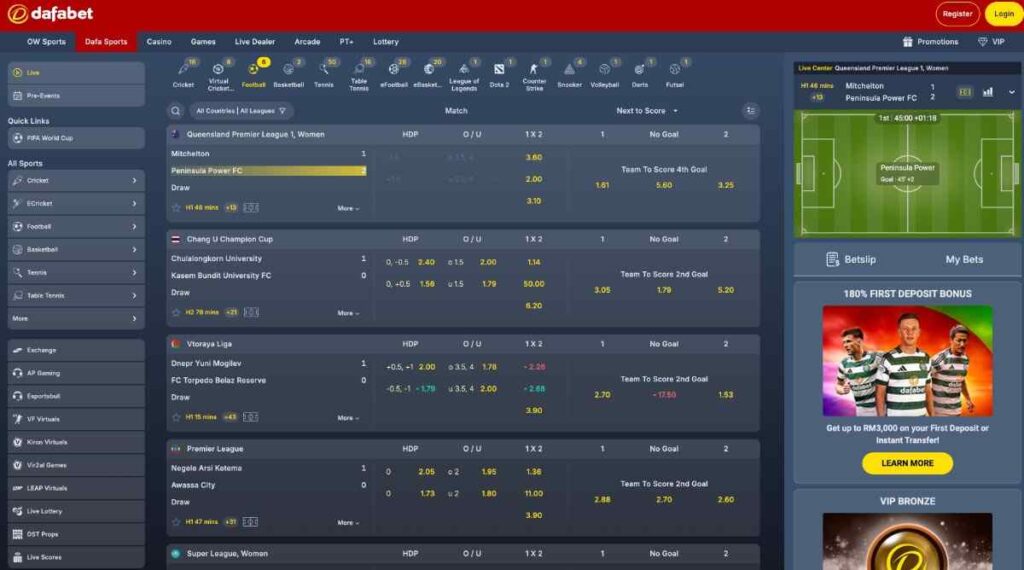The width and height of the screenshot is (1024, 570).
Task: Select No Goal odds 5.60
Action: pos(664,185)
